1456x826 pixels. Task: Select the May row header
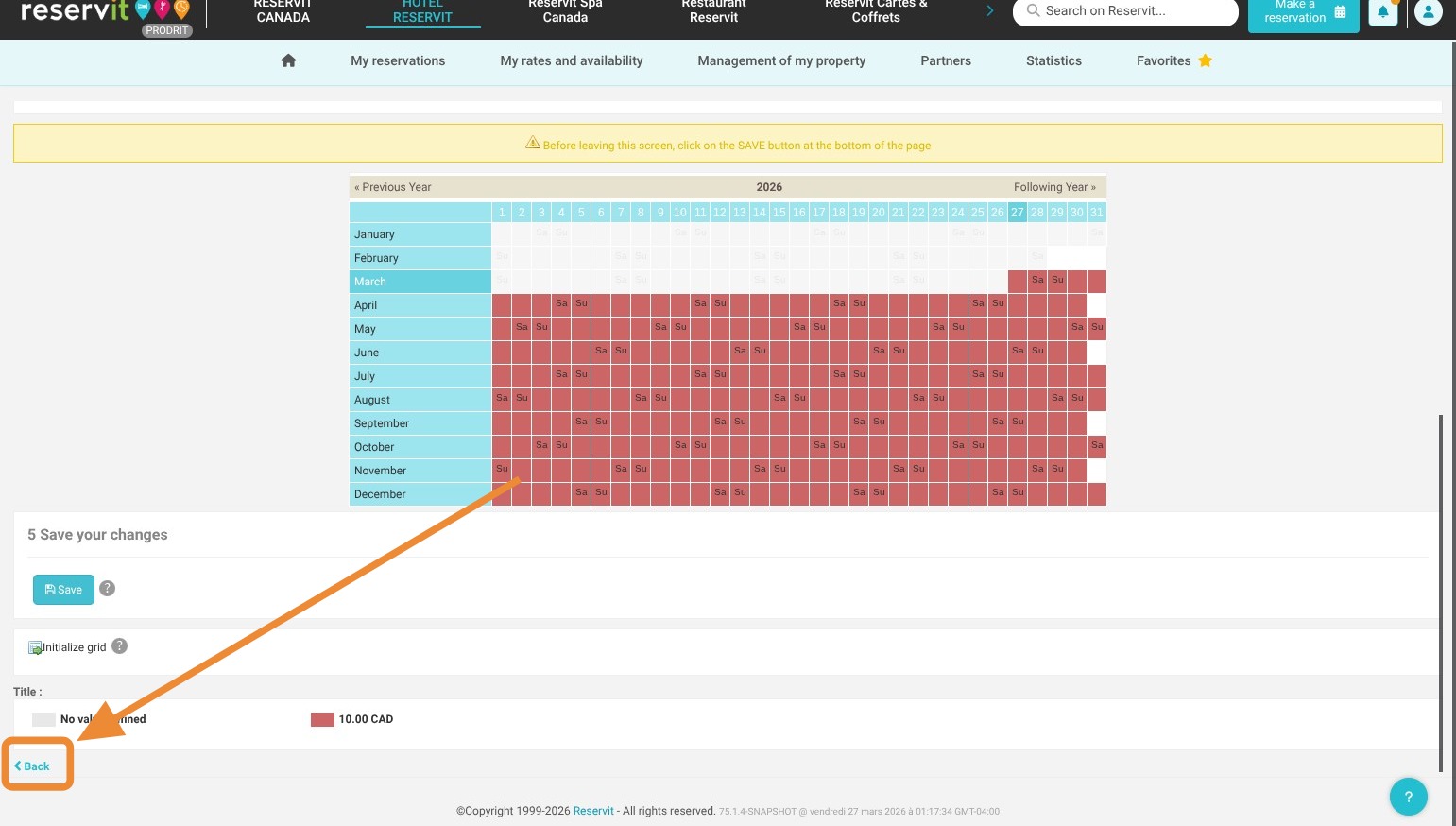point(420,329)
